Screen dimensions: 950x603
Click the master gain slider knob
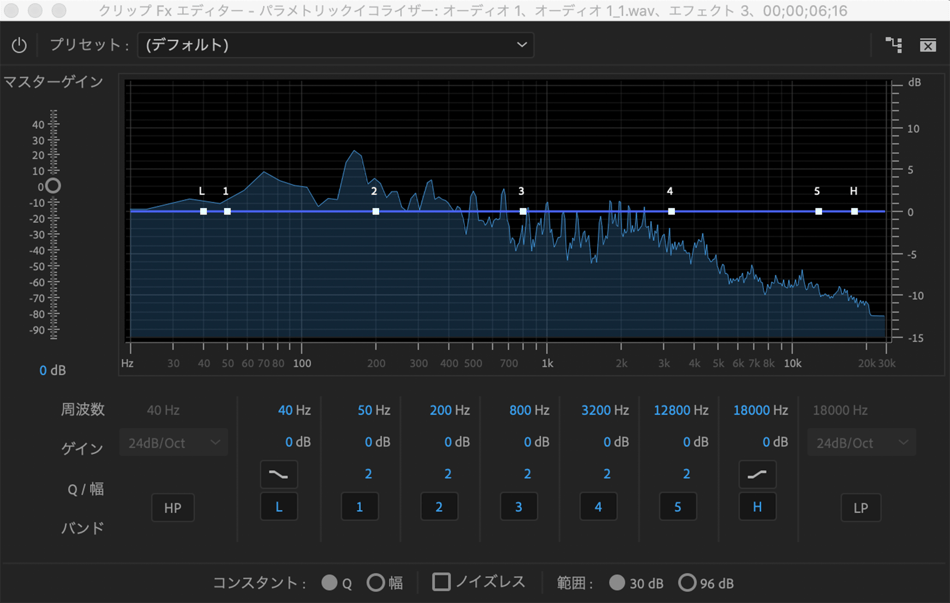click(53, 186)
